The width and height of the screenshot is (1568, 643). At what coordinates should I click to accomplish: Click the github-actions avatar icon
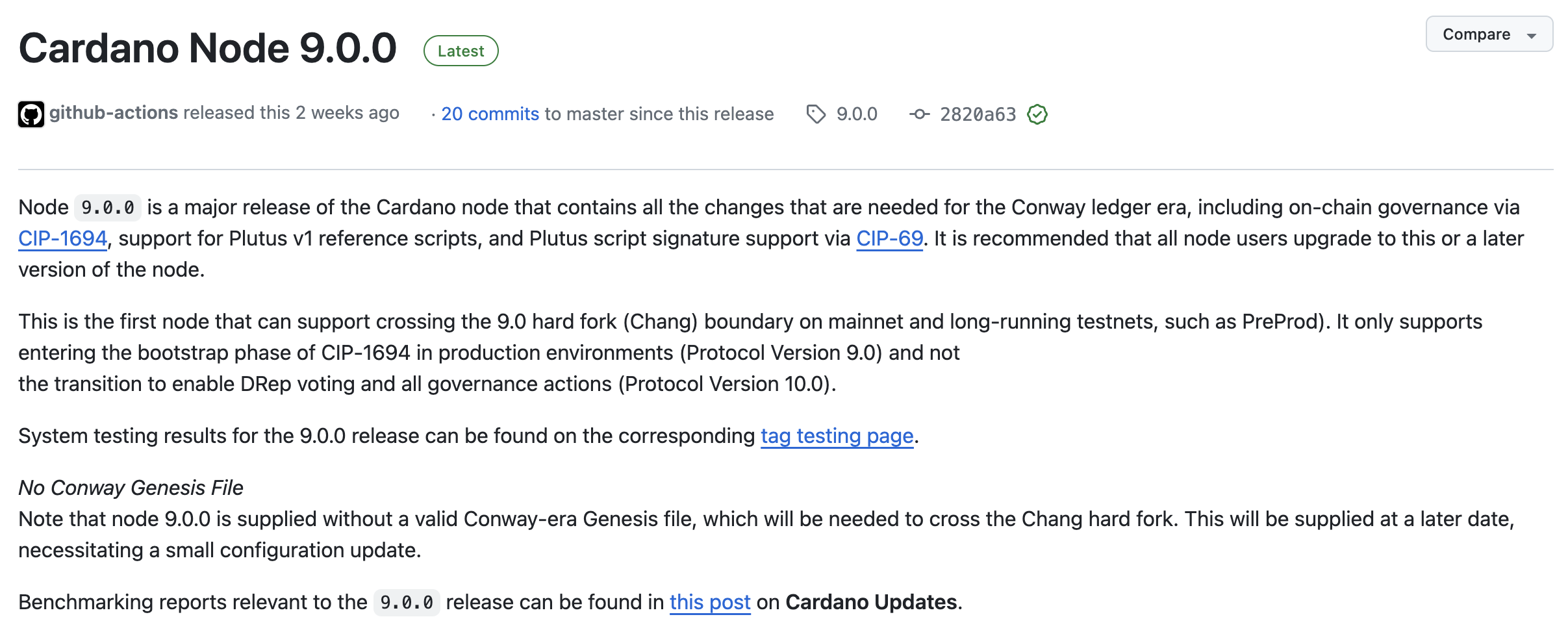point(31,113)
